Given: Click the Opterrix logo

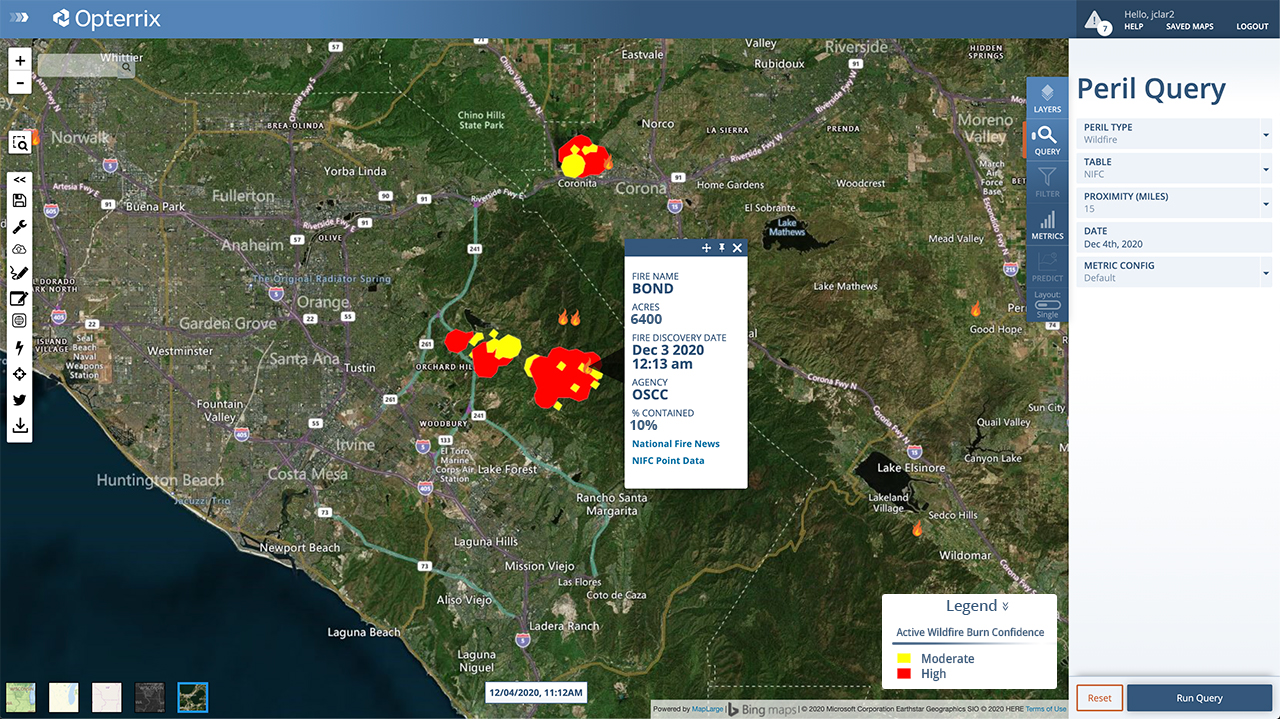Looking at the screenshot, I should [x=106, y=18].
